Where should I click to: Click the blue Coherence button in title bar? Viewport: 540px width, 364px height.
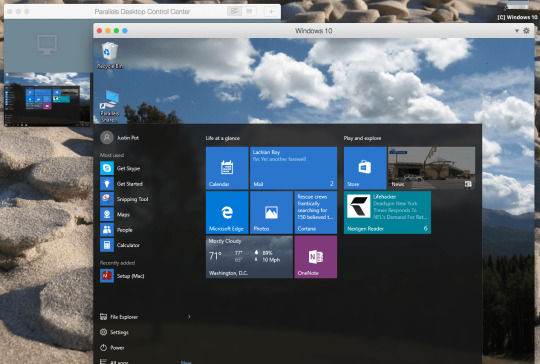(125, 31)
